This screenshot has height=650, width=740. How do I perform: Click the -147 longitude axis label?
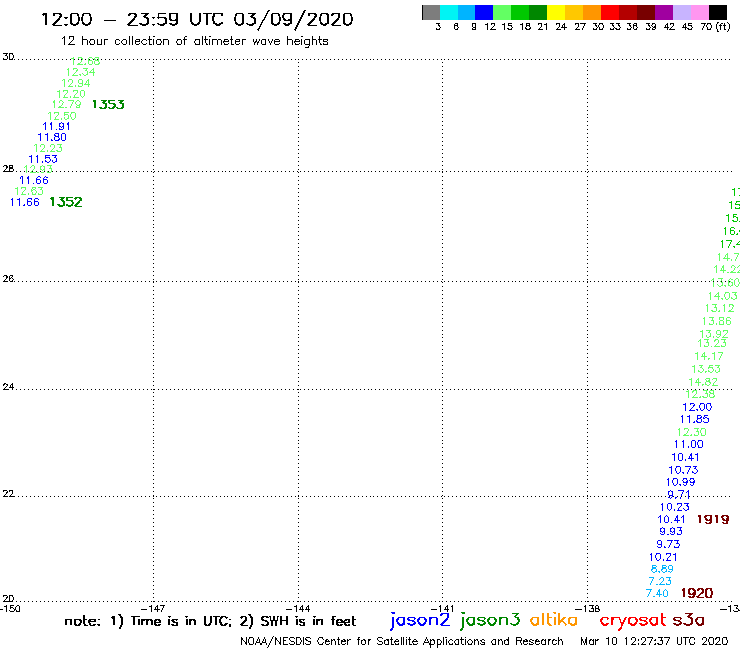[153, 608]
